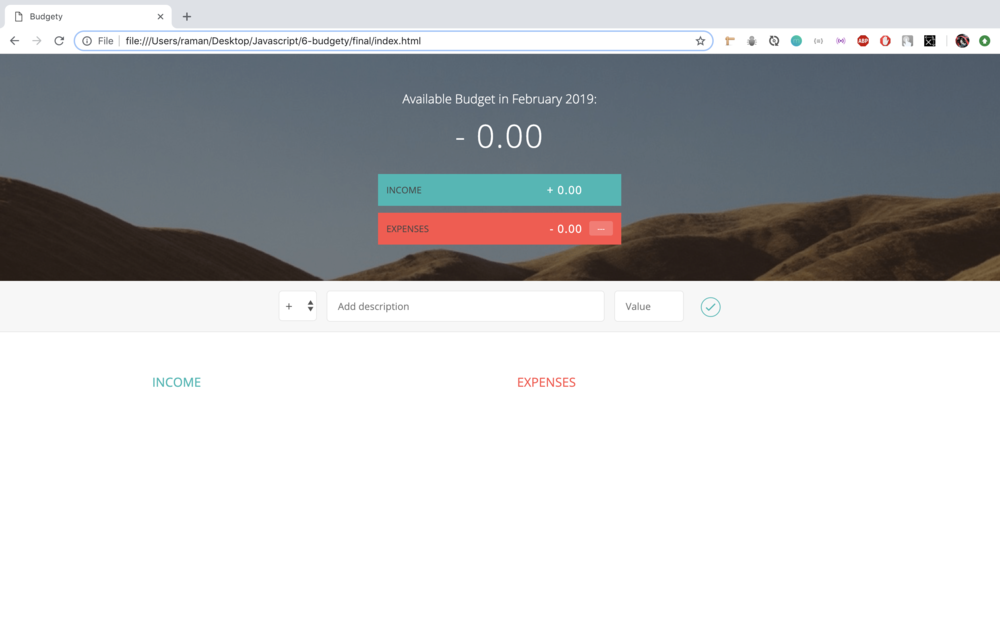The image size is (1000, 622).
Task: Click the expenses percentage badge
Action: [x=600, y=229]
